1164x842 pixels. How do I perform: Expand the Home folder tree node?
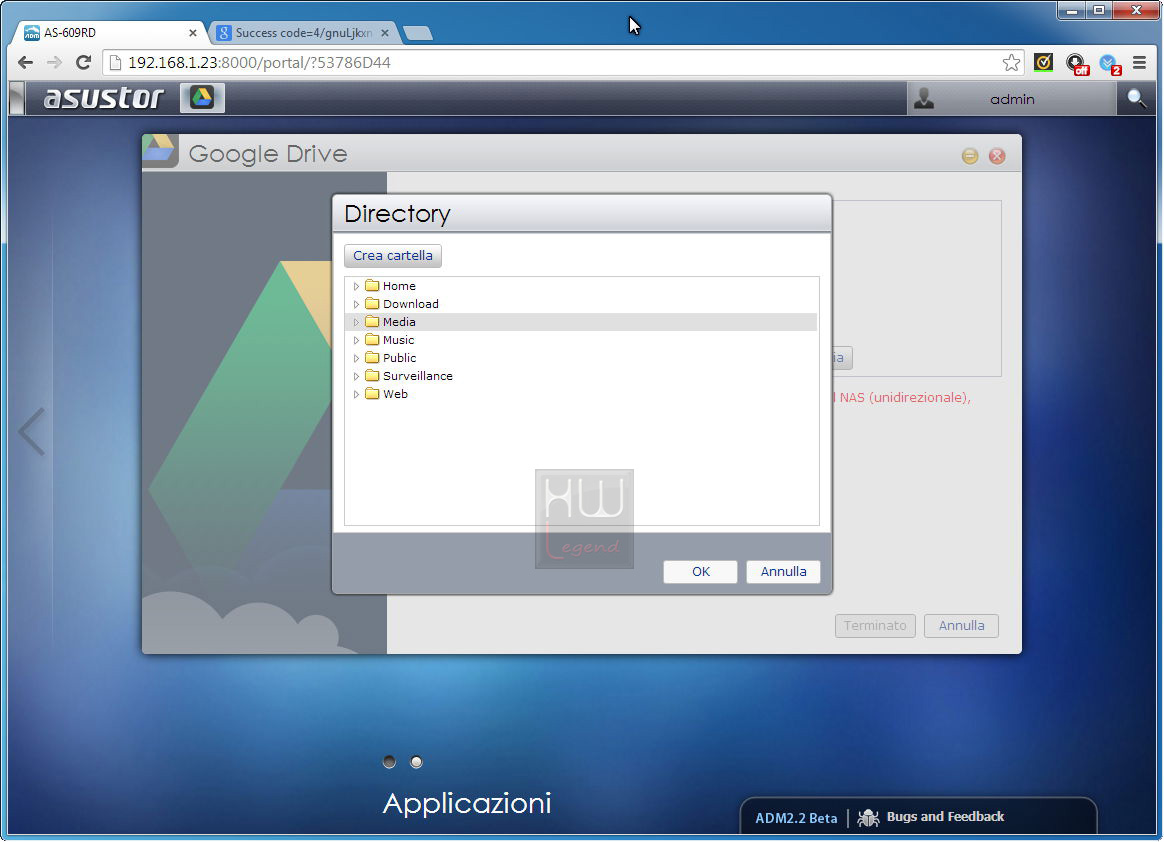coord(356,286)
